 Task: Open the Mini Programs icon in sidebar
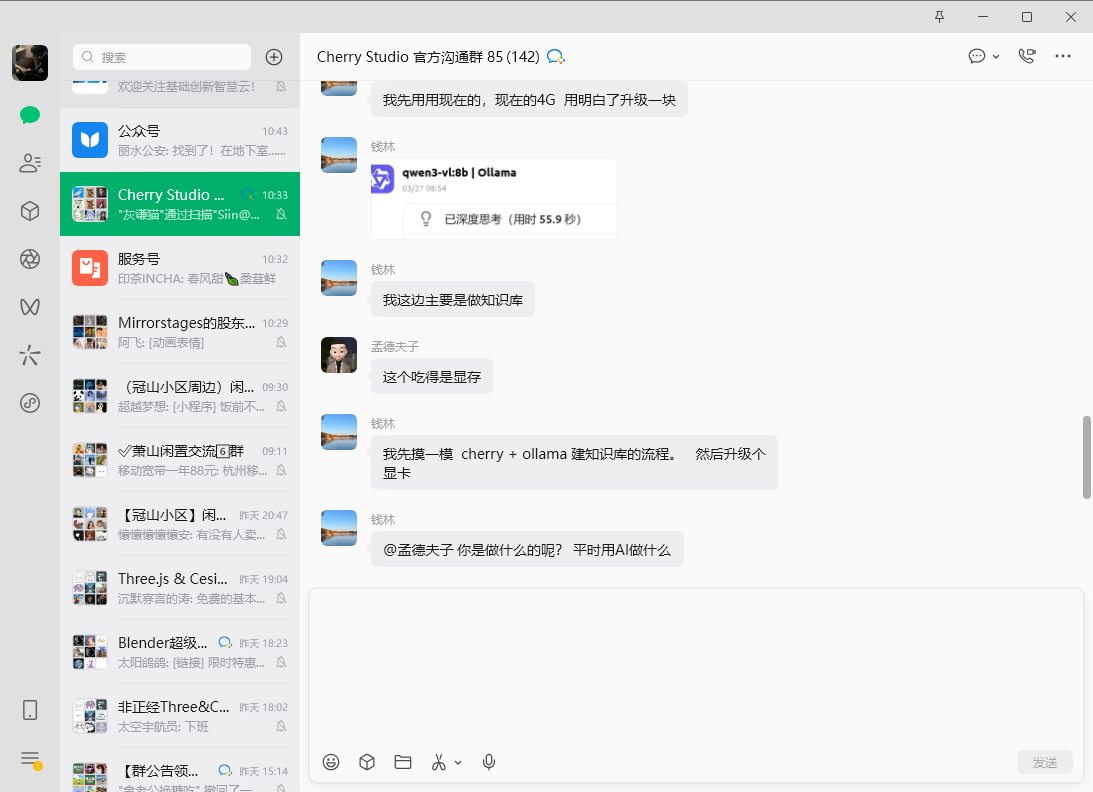coord(30,403)
